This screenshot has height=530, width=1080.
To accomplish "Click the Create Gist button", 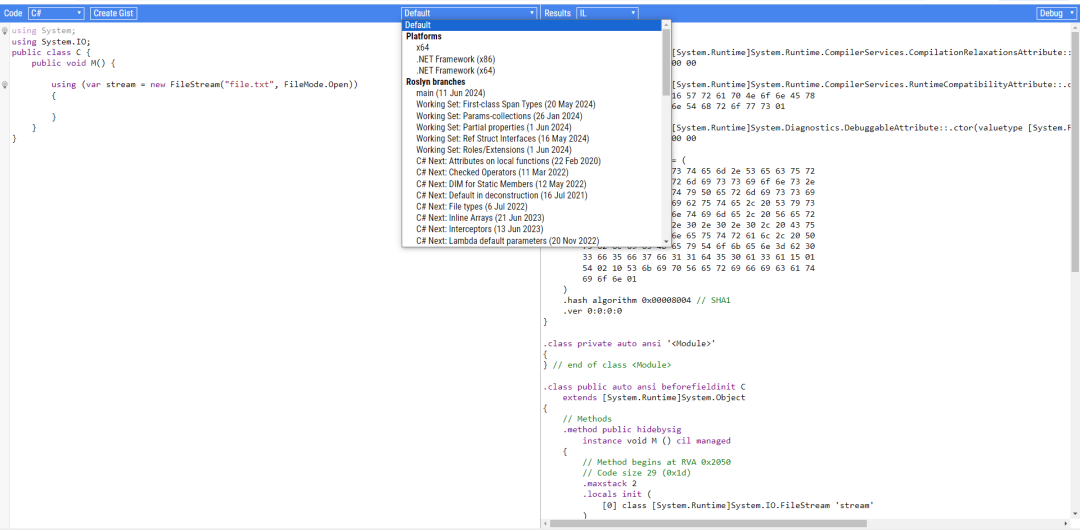I will [114, 13].
